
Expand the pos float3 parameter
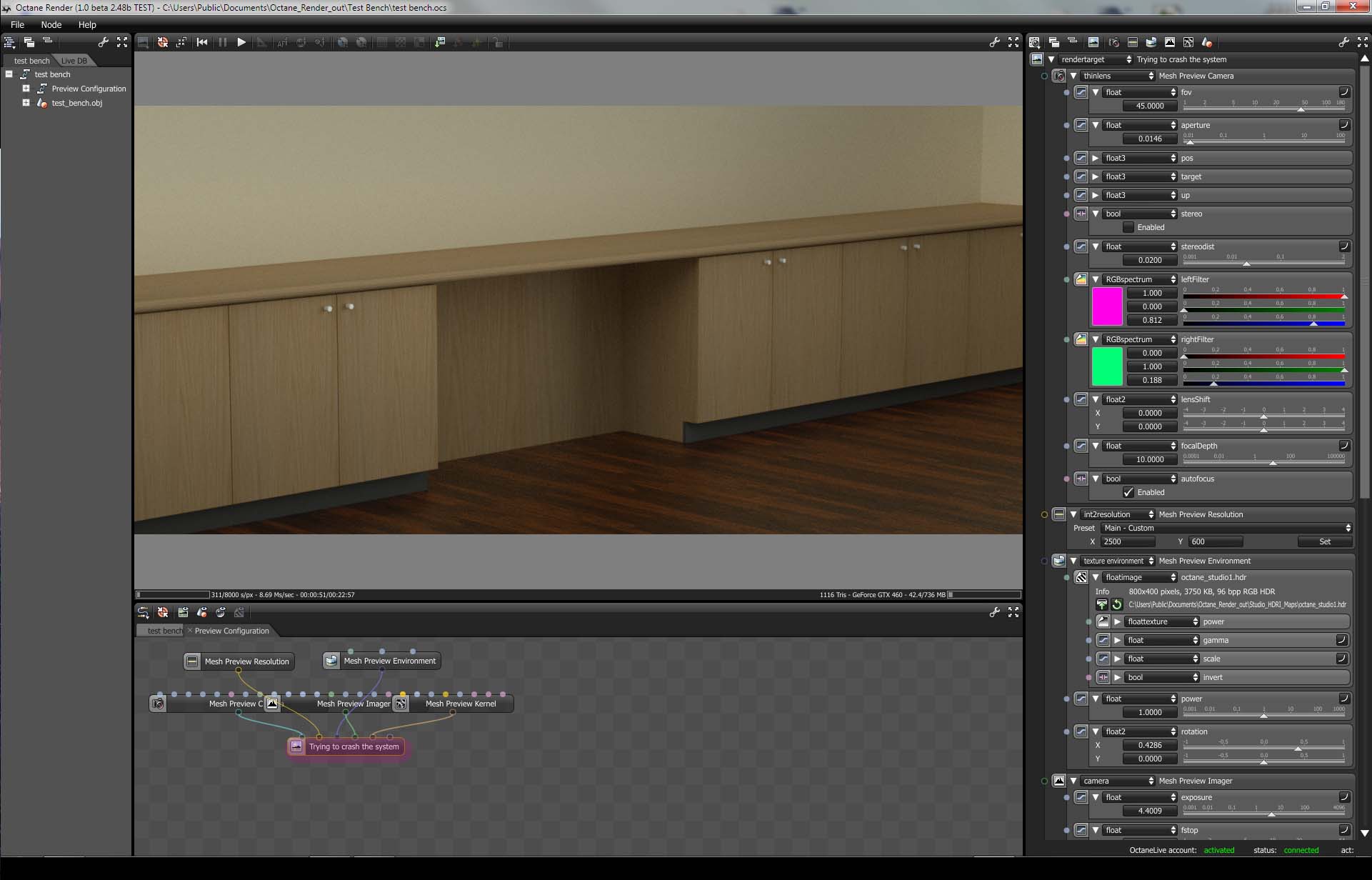1096,158
